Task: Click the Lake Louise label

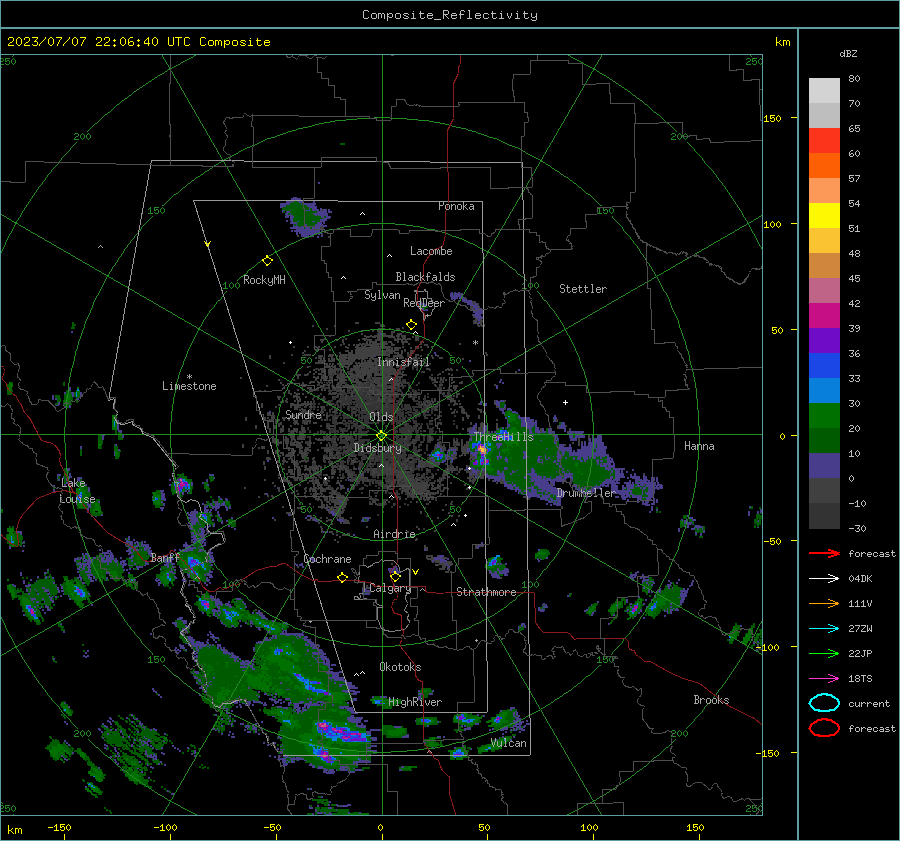Action: (77, 491)
